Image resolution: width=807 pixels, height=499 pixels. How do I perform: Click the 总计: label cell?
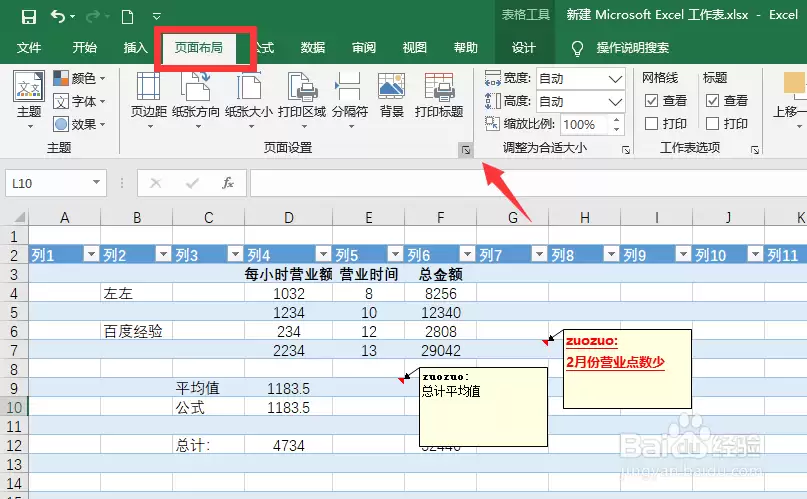pyautogui.click(x=208, y=445)
